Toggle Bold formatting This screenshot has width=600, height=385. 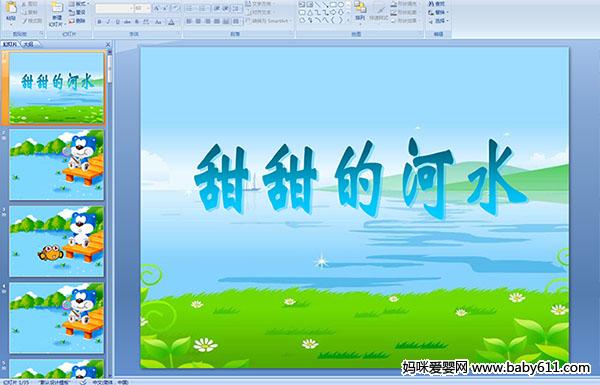[x=100, y=22]
